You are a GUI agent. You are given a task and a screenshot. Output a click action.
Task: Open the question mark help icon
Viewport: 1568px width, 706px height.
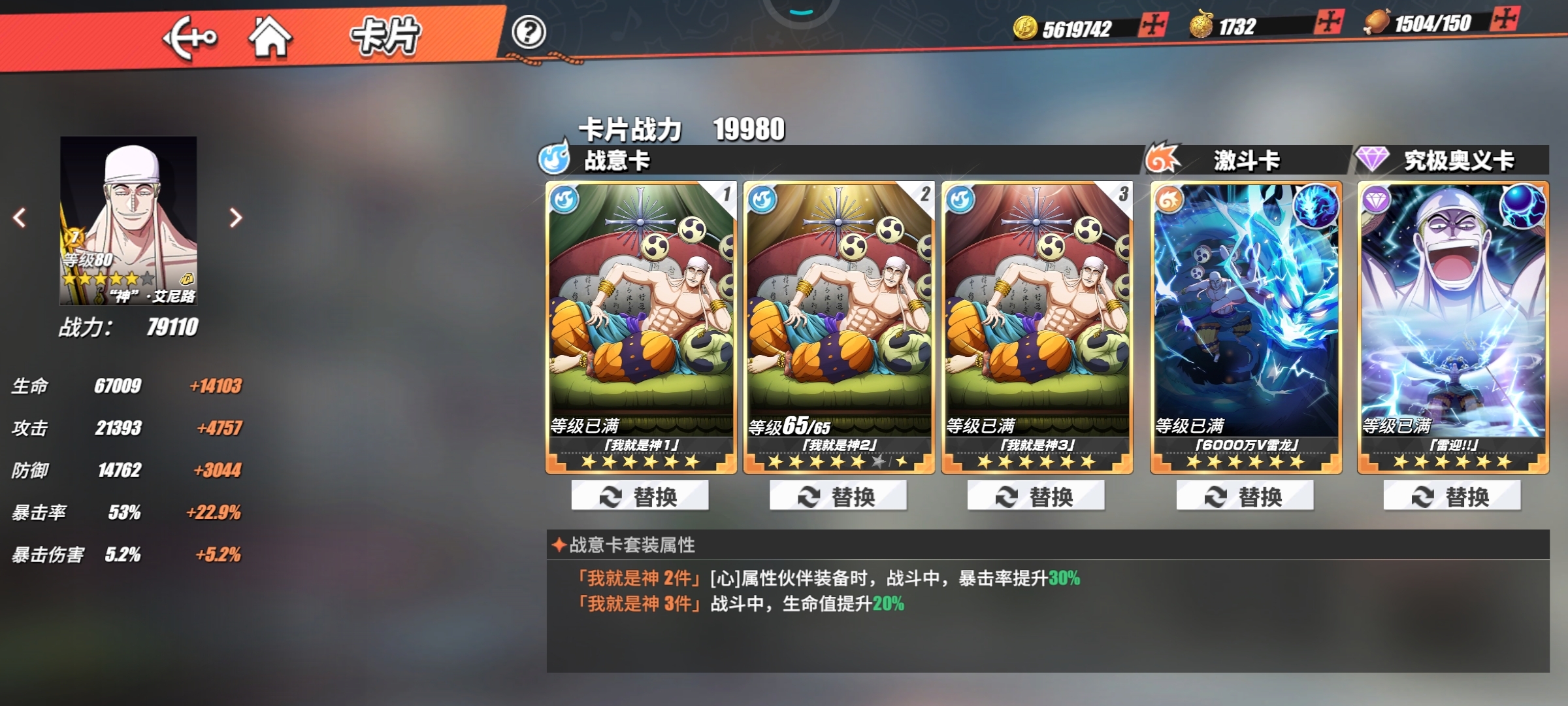529,32
